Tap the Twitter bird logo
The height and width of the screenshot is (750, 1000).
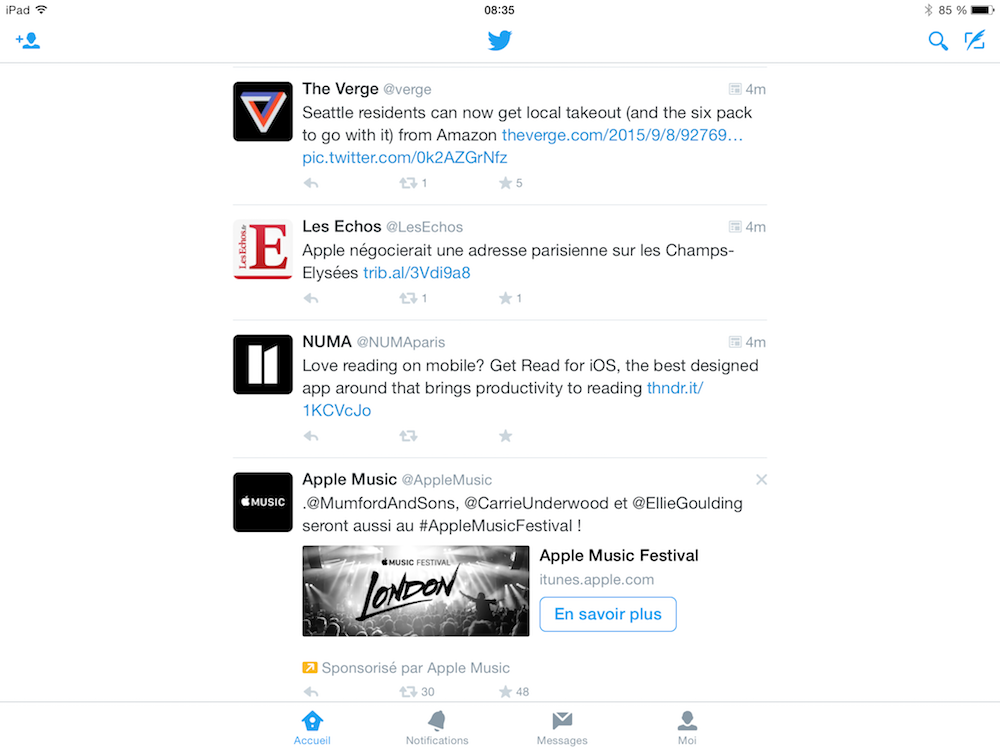pos(500,40)
